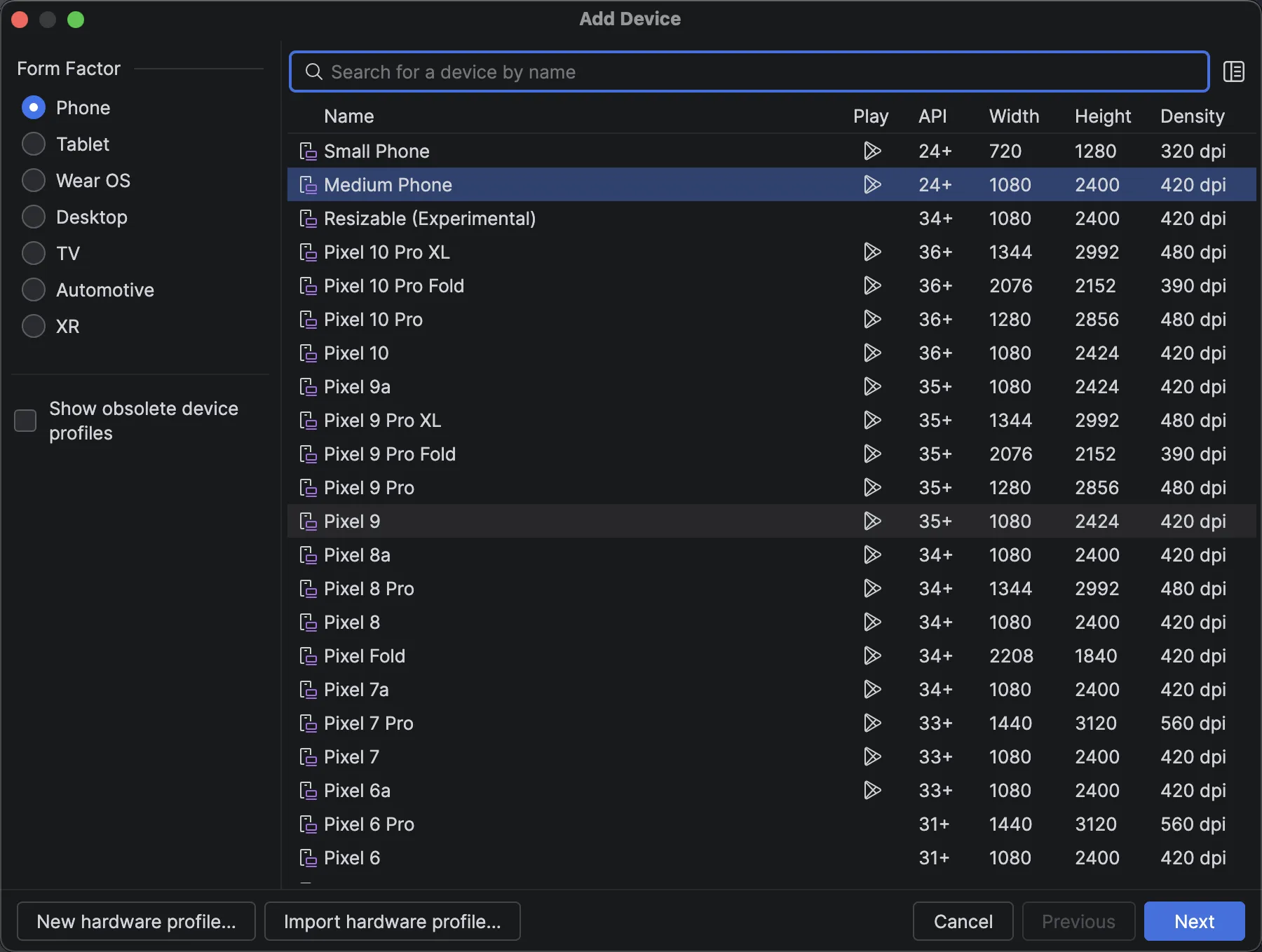Screen dimensions: 1262x952
Task: Click Play Store icon for Pixel 10 Pro
Action: (872, 319)
